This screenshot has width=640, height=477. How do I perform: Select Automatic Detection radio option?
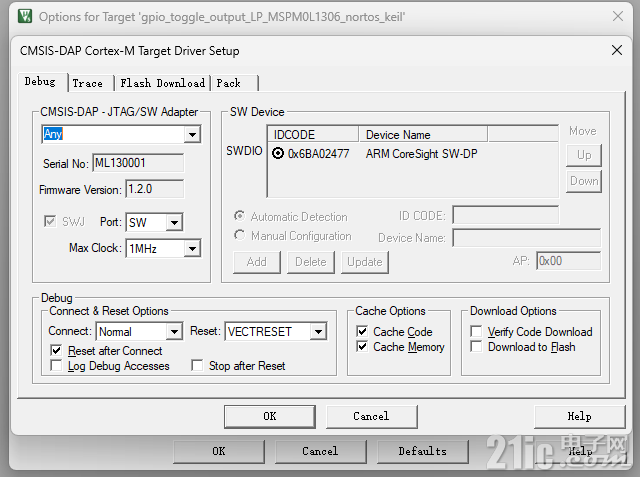pos(240,216)
